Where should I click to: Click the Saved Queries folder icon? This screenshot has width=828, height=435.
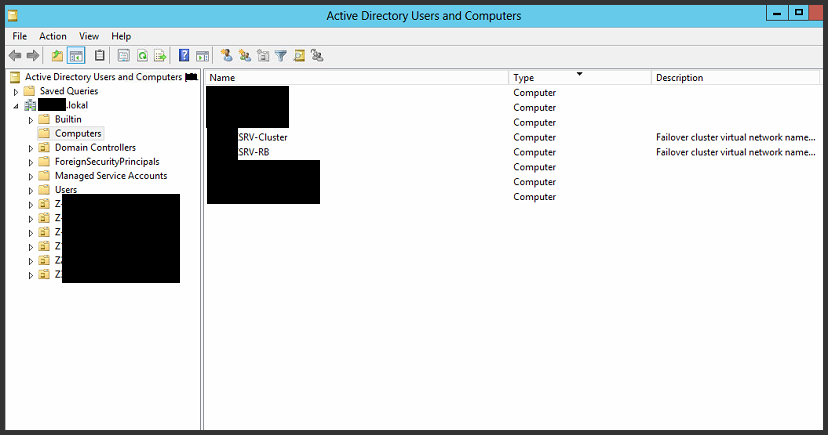(30, 91)
